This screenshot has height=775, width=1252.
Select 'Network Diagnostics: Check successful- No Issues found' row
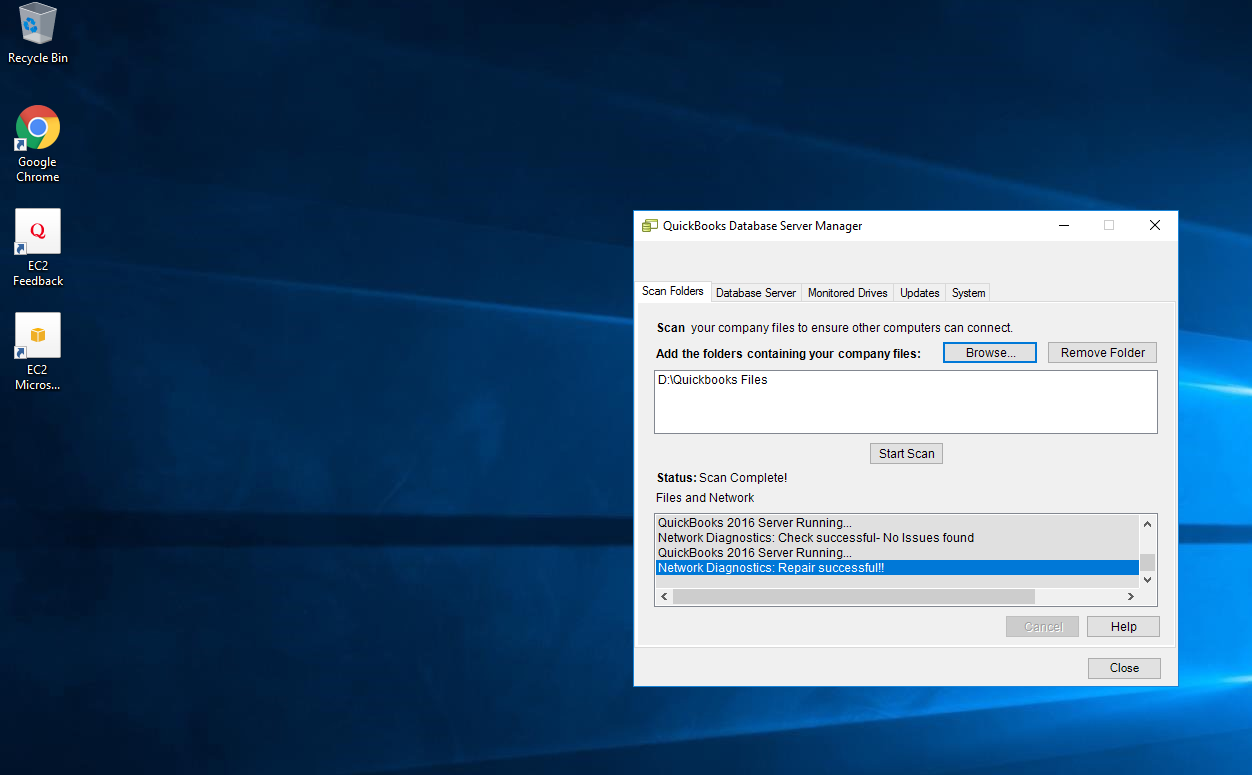897,538
